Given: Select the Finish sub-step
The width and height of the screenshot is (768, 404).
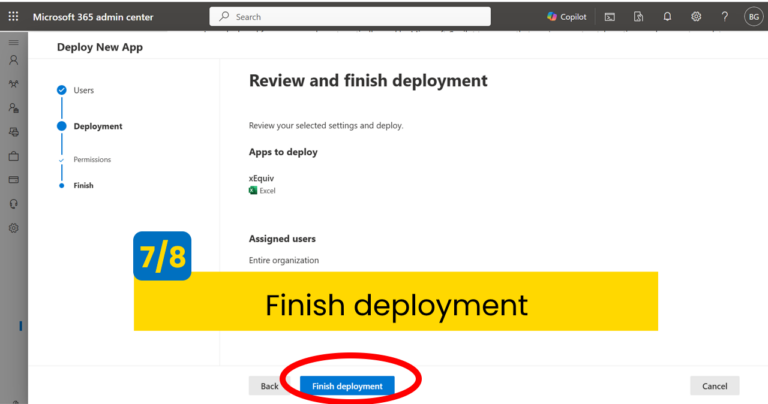Looking at the screenshot, I should [83, 185].
